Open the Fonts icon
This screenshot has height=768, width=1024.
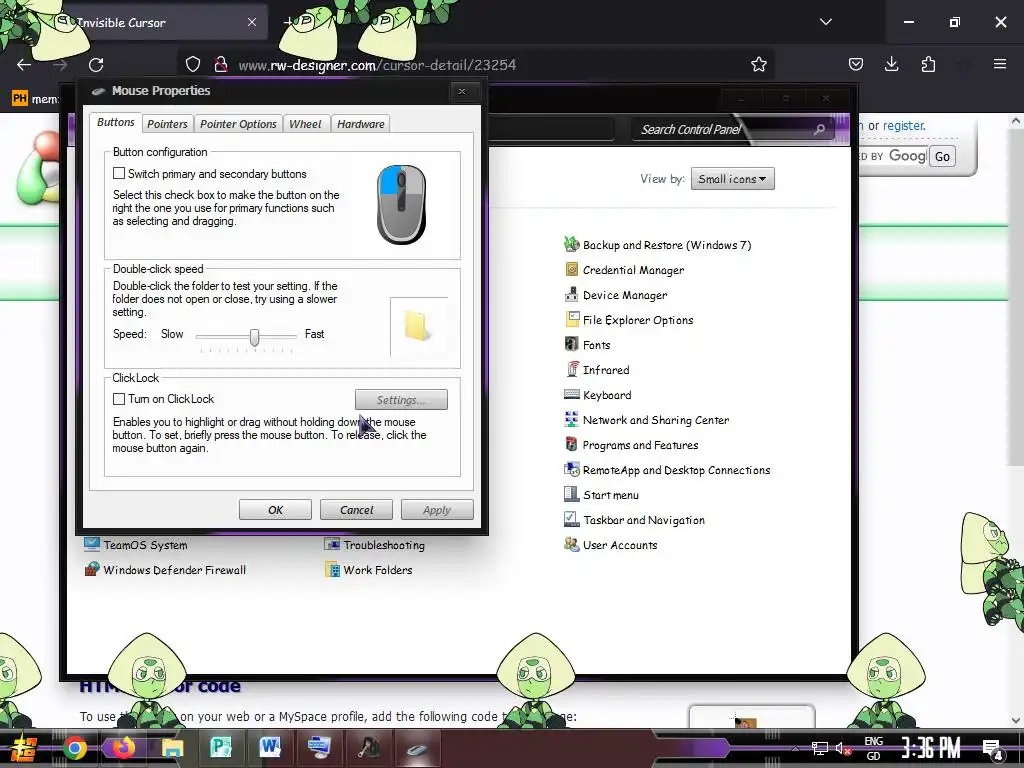tap(571, 344)
